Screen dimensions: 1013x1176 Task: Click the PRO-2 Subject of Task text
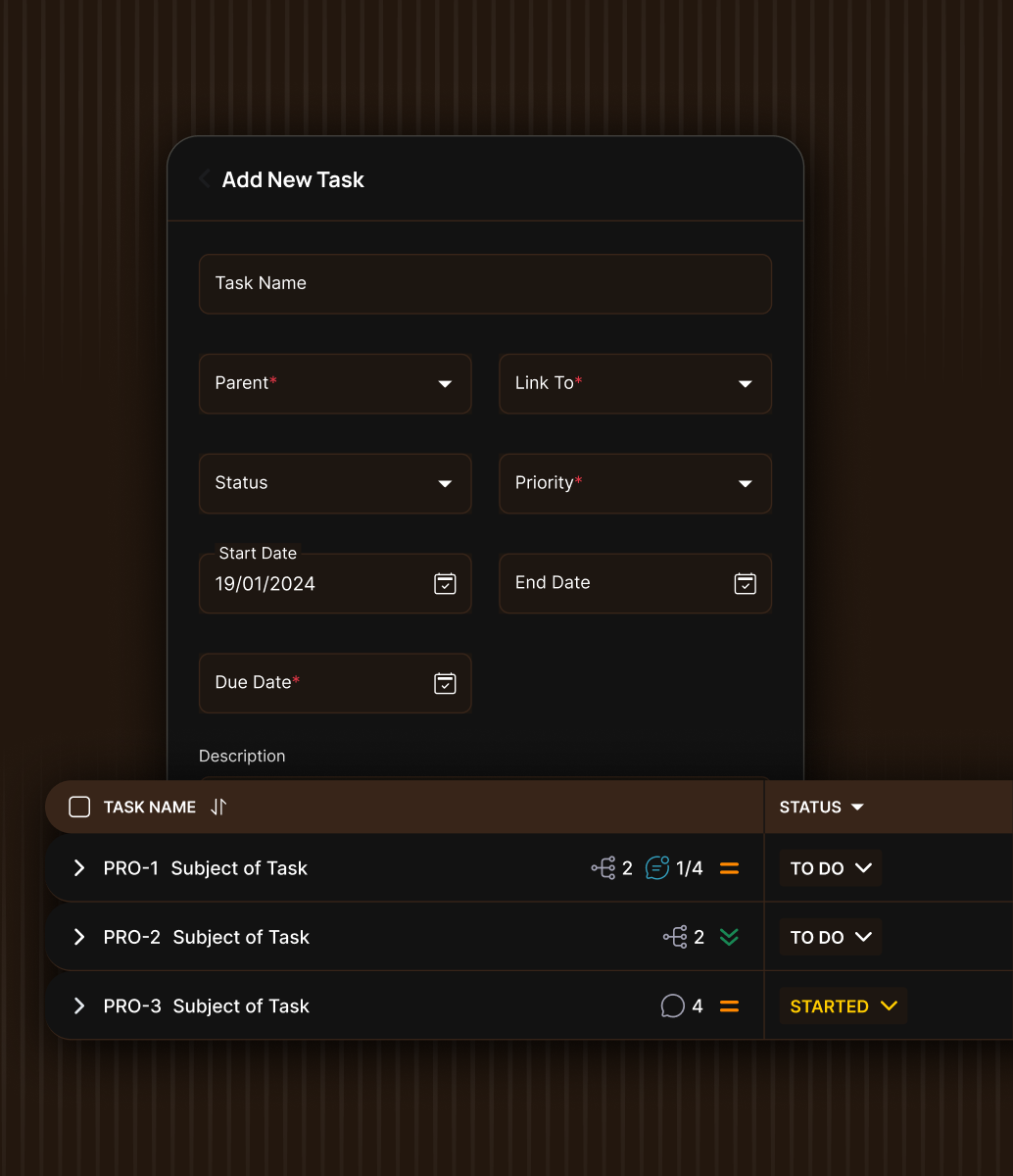(x=207, y=937)
